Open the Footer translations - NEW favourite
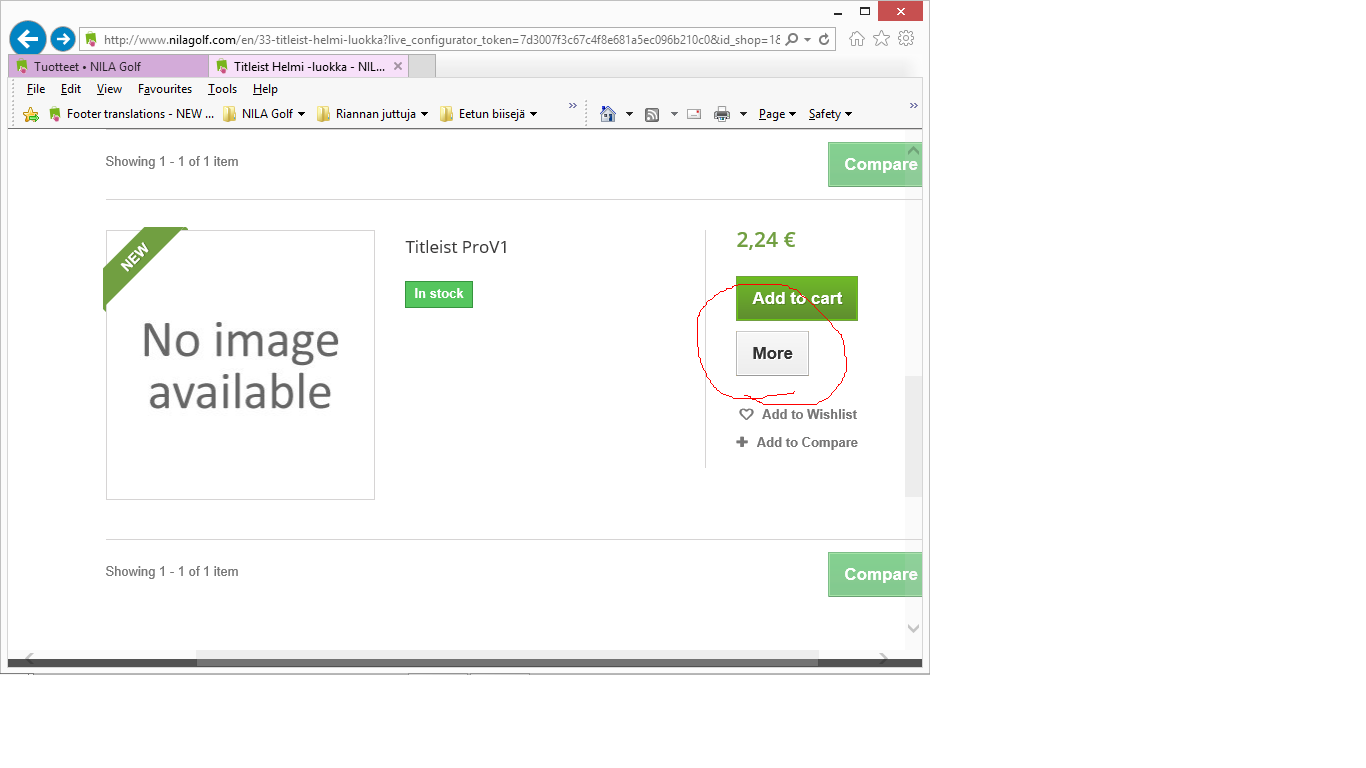Viewport: 1366px width, 768px height. [131, 114]
